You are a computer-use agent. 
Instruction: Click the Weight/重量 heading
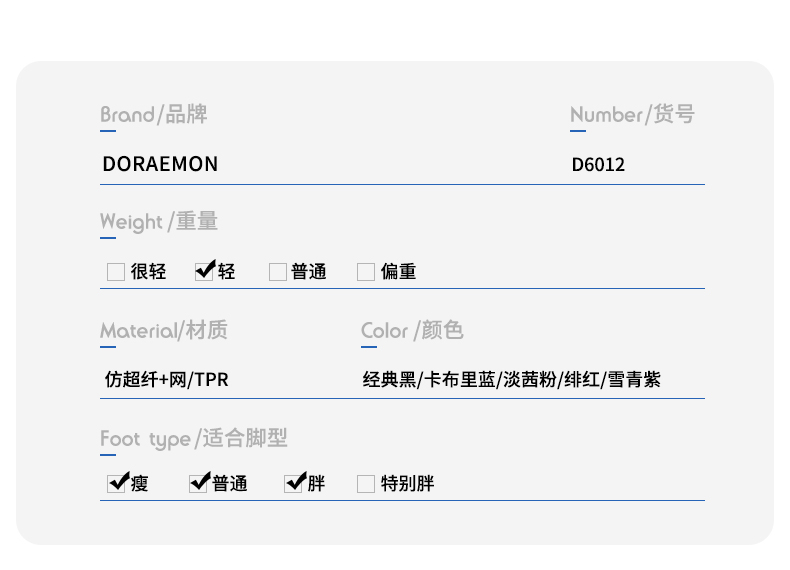(x=159, y=222)
